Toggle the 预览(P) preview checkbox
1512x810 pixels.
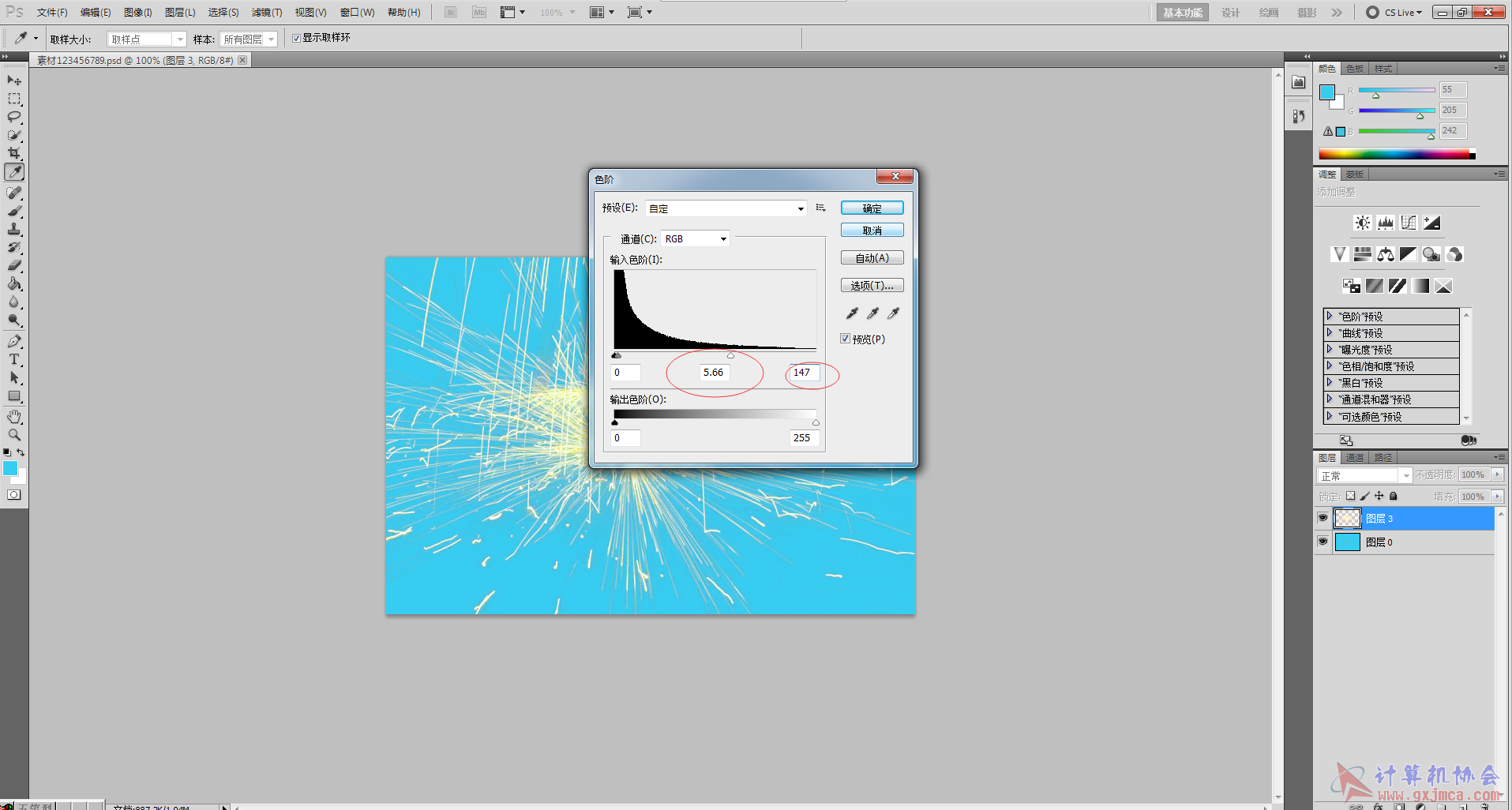[x=846, y=339]
